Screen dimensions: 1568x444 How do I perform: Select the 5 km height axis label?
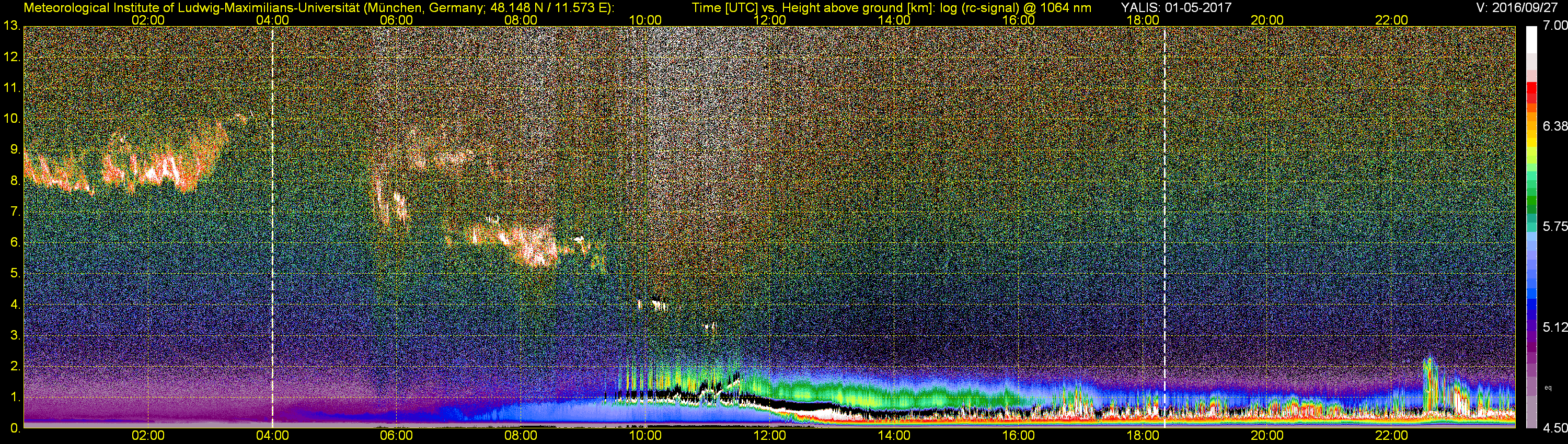[15, 274]
